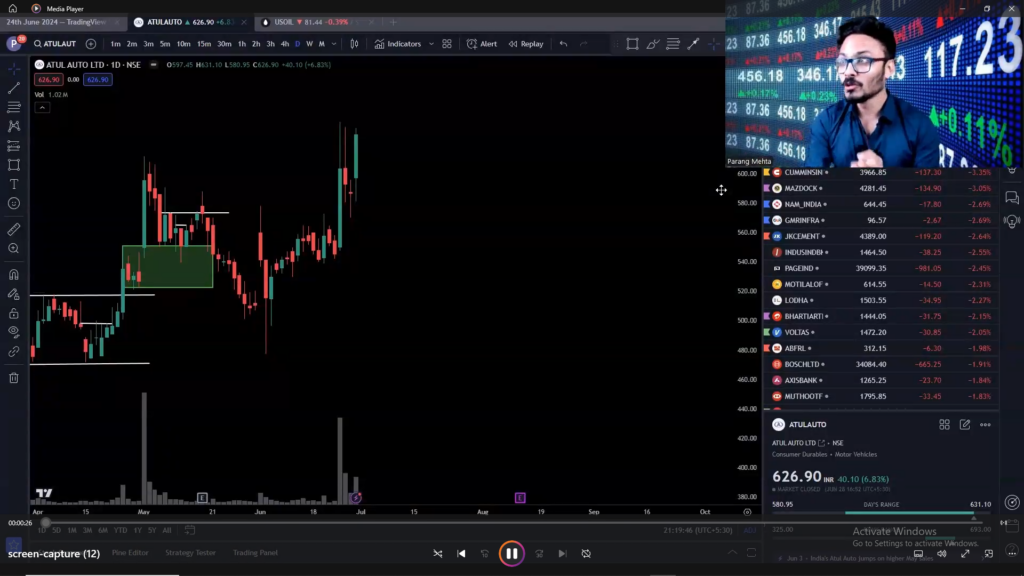Collapse the bottom panel chevron
This screenshot has width=1024, height=576.
point(732,552)
